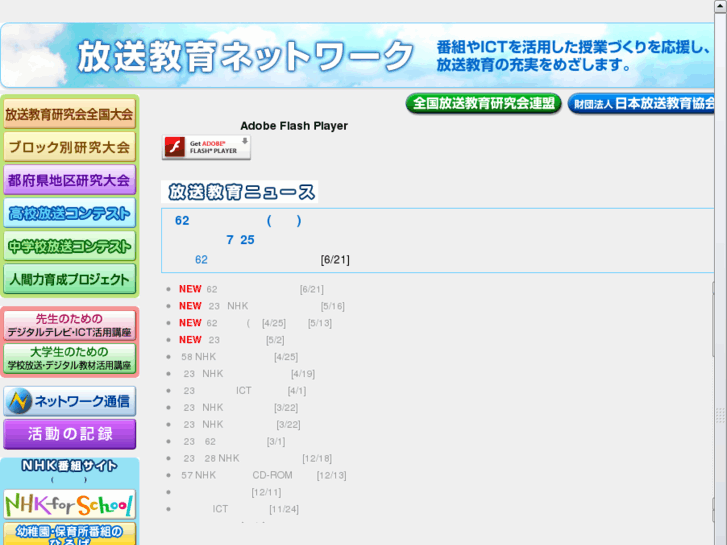Open the news item dated [3/1]
727x545 pixels.
[x=234, y=442]
